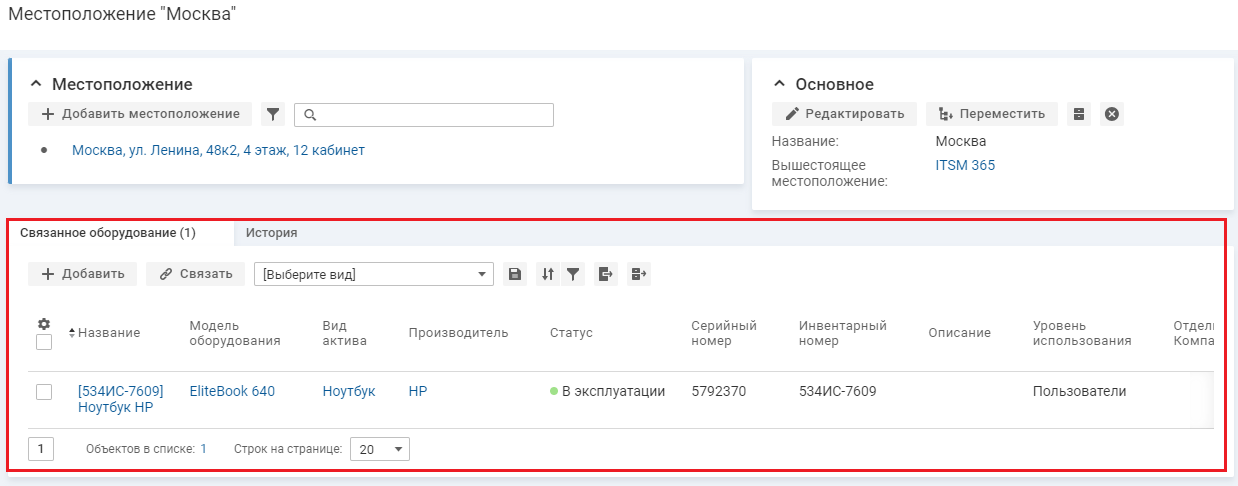Click the export icon in equipment toolbar
The image size is (1238, 486).
[x=605, y=274]
